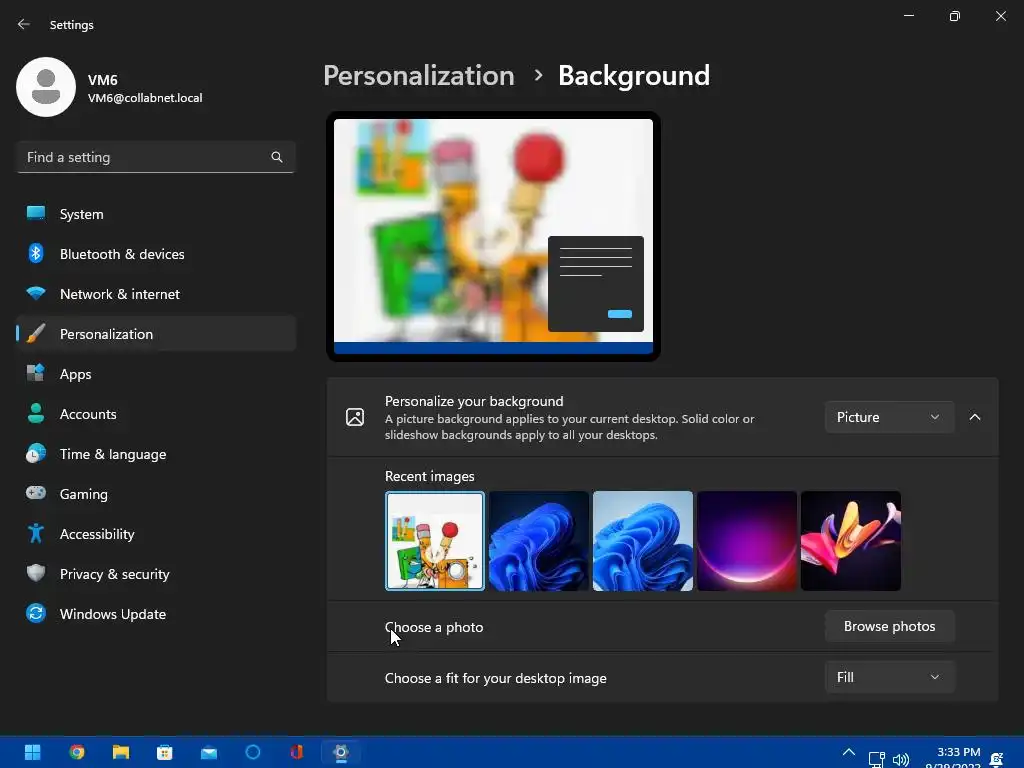Click the picture icon beside Personalize your background
Image resolution: width=1024 pixels, height=768 pixels.
(355, 417)
